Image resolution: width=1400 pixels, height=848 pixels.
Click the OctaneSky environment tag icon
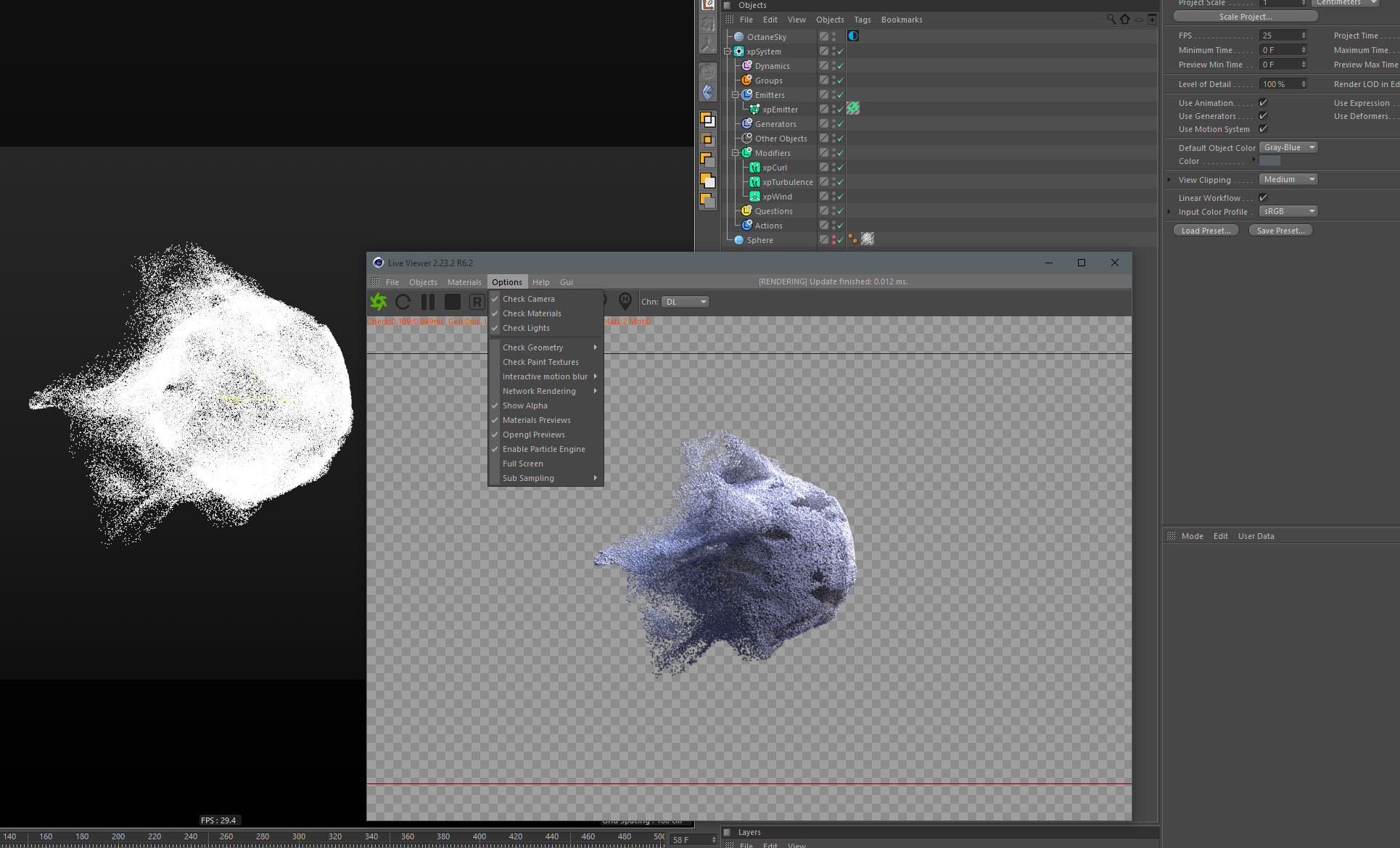tap(853, 36)
